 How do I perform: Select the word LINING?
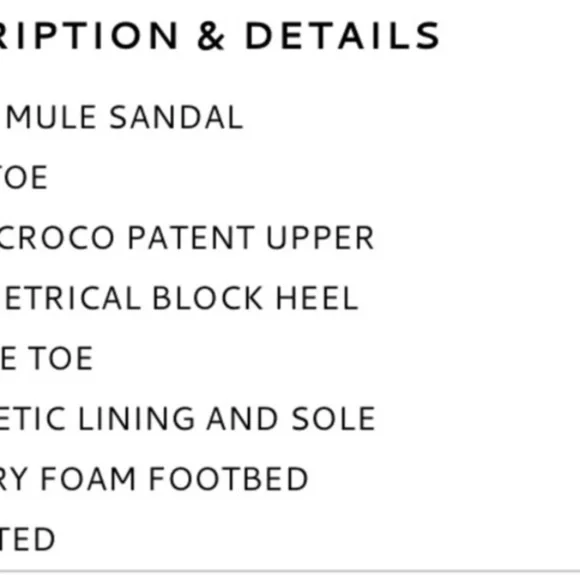136,418
